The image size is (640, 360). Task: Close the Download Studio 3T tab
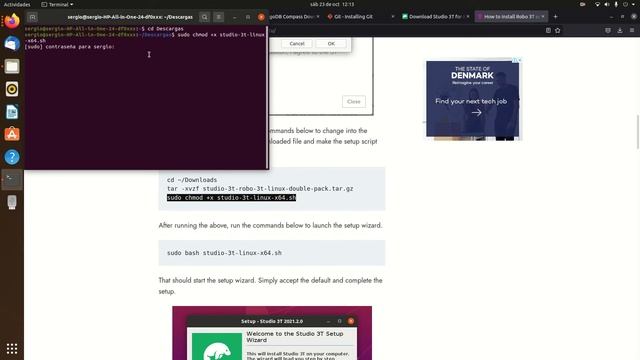pyautogui.click(x=468, y=17)
